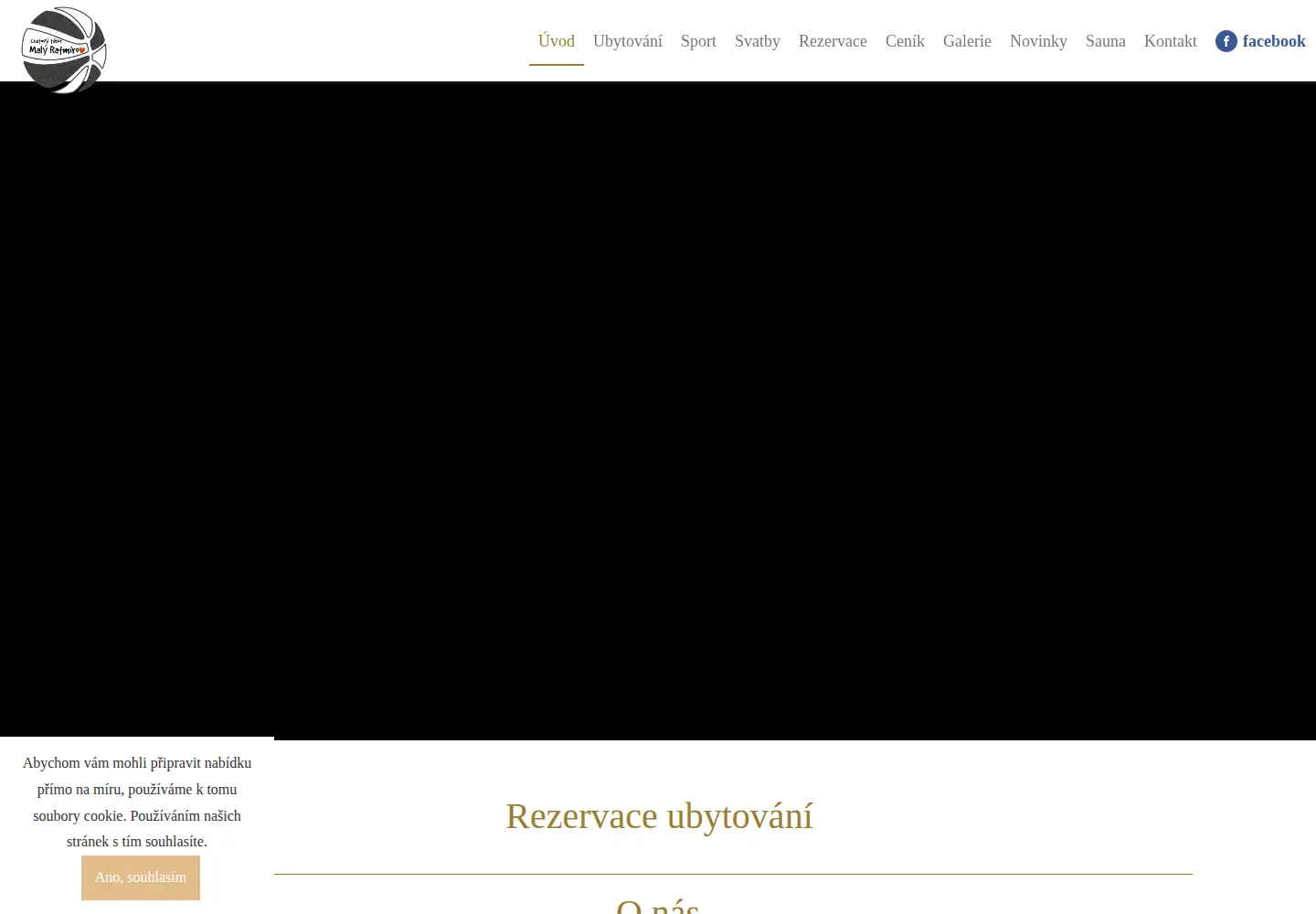
Task: Open the Rezervace menu item
Action: pyautogui.click(x=833, y=41)
